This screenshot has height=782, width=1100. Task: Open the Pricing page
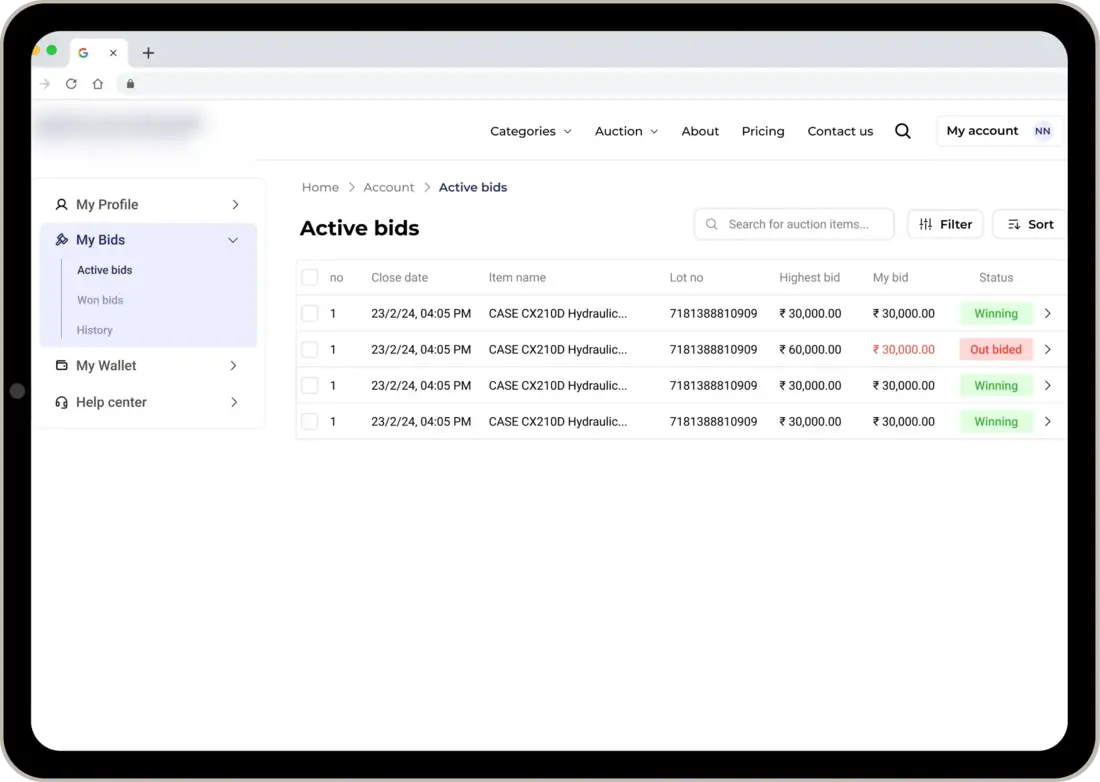[x=763, y=131]
